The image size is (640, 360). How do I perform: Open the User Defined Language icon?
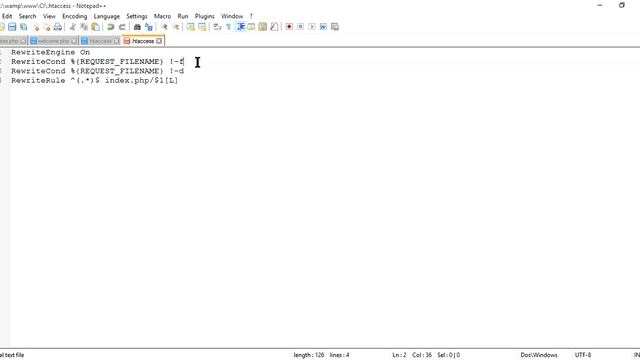251,27
